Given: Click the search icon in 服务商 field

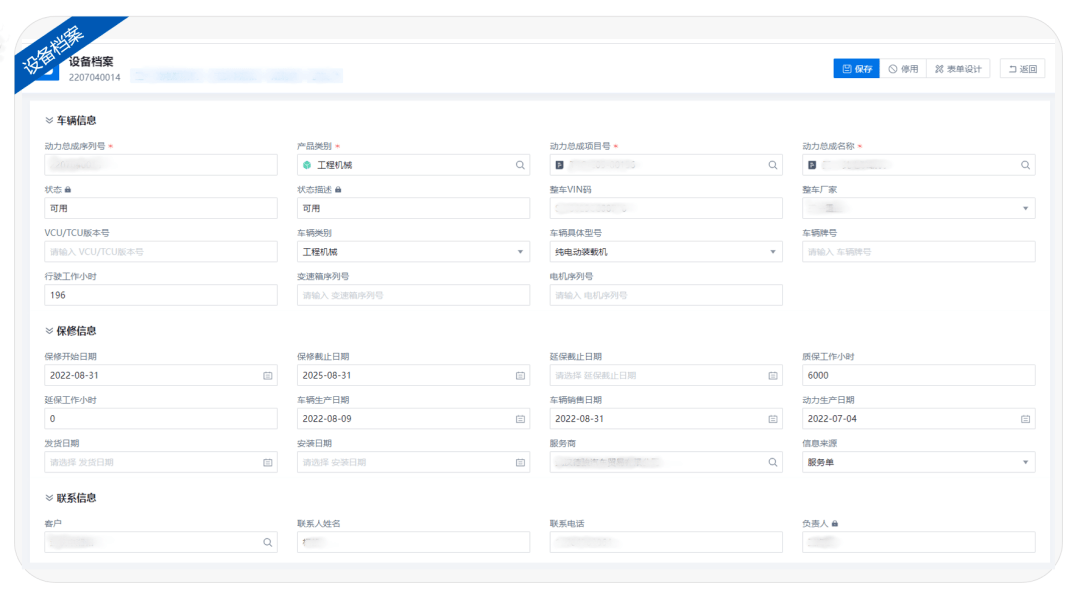Looking at the screenshot, I should [773, 462].
